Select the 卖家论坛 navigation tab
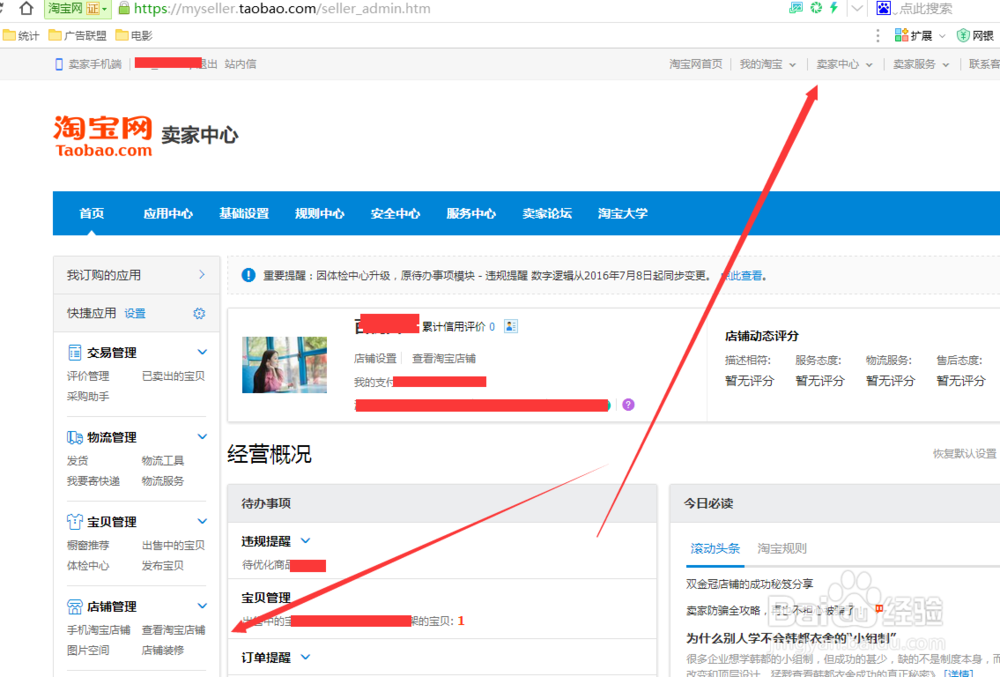 pos(547,214)
